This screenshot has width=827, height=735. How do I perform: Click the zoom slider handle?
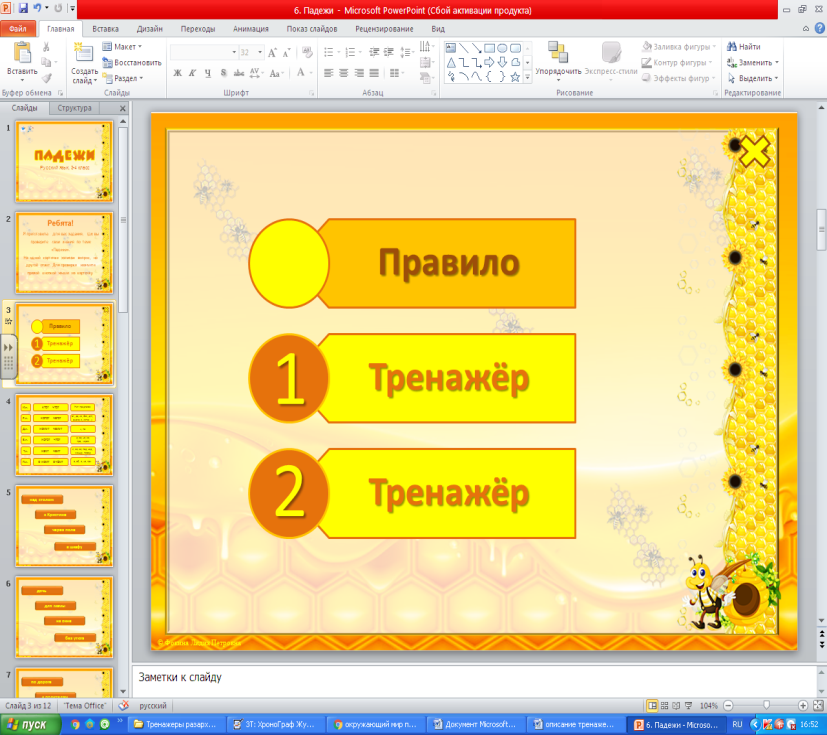(766, 705)
